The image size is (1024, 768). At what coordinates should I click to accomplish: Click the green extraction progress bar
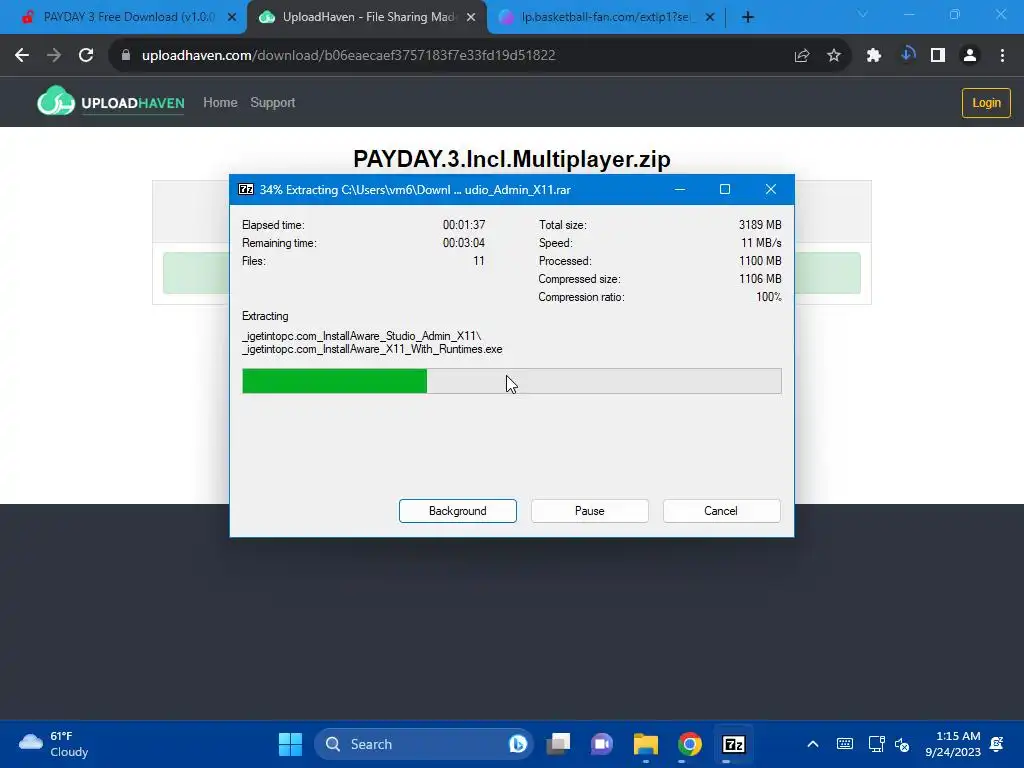[x=511, y=381]
